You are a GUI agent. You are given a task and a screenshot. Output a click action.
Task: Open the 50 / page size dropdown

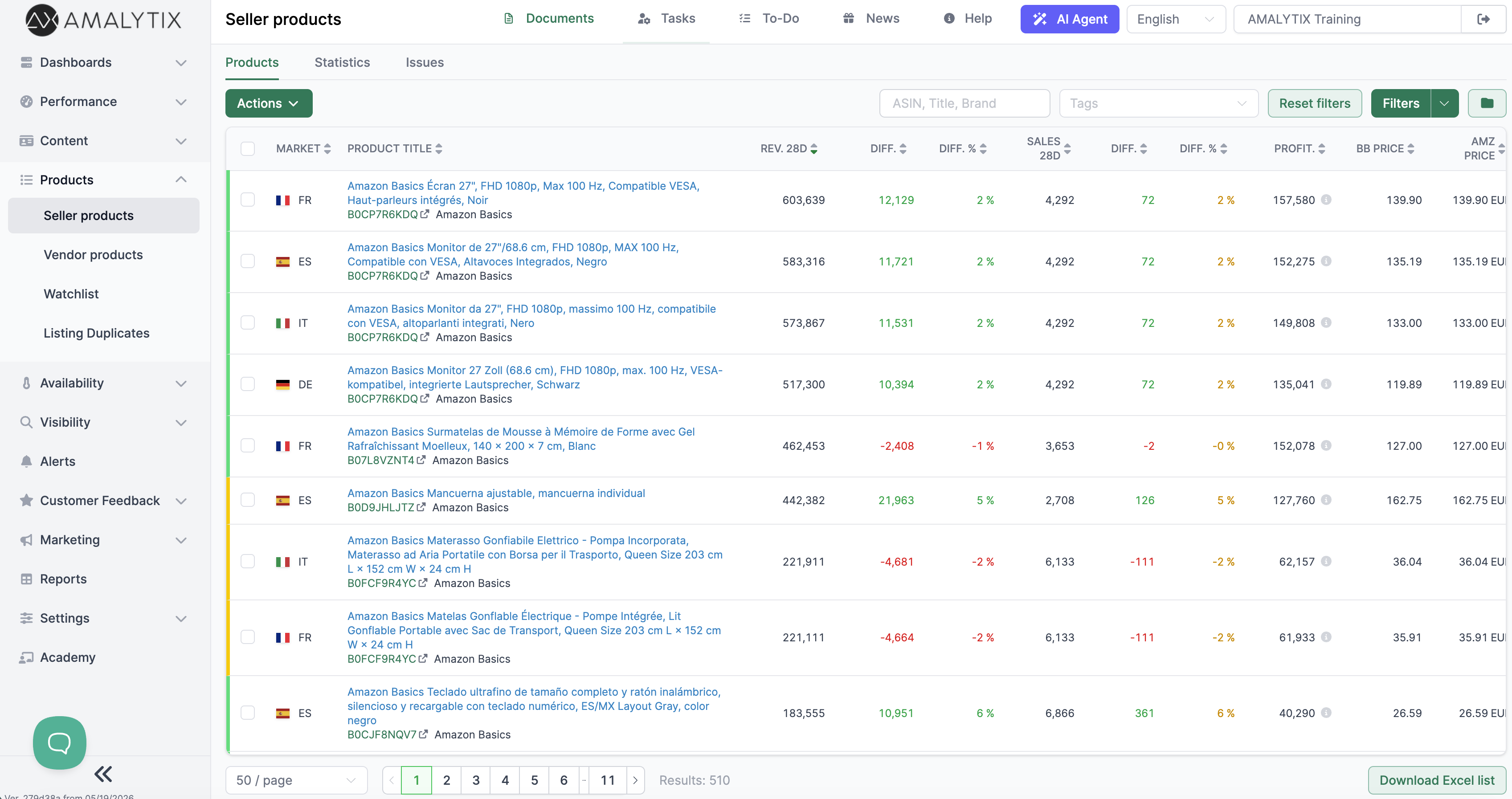tap(296, 780)
